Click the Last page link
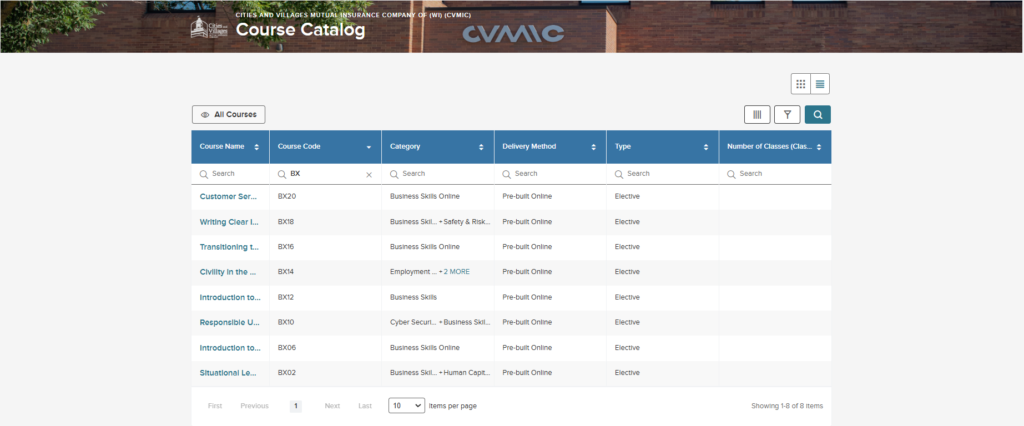The width and height of the screenshot is (1024, 426). pyautogui.click(x=365, y=406)
